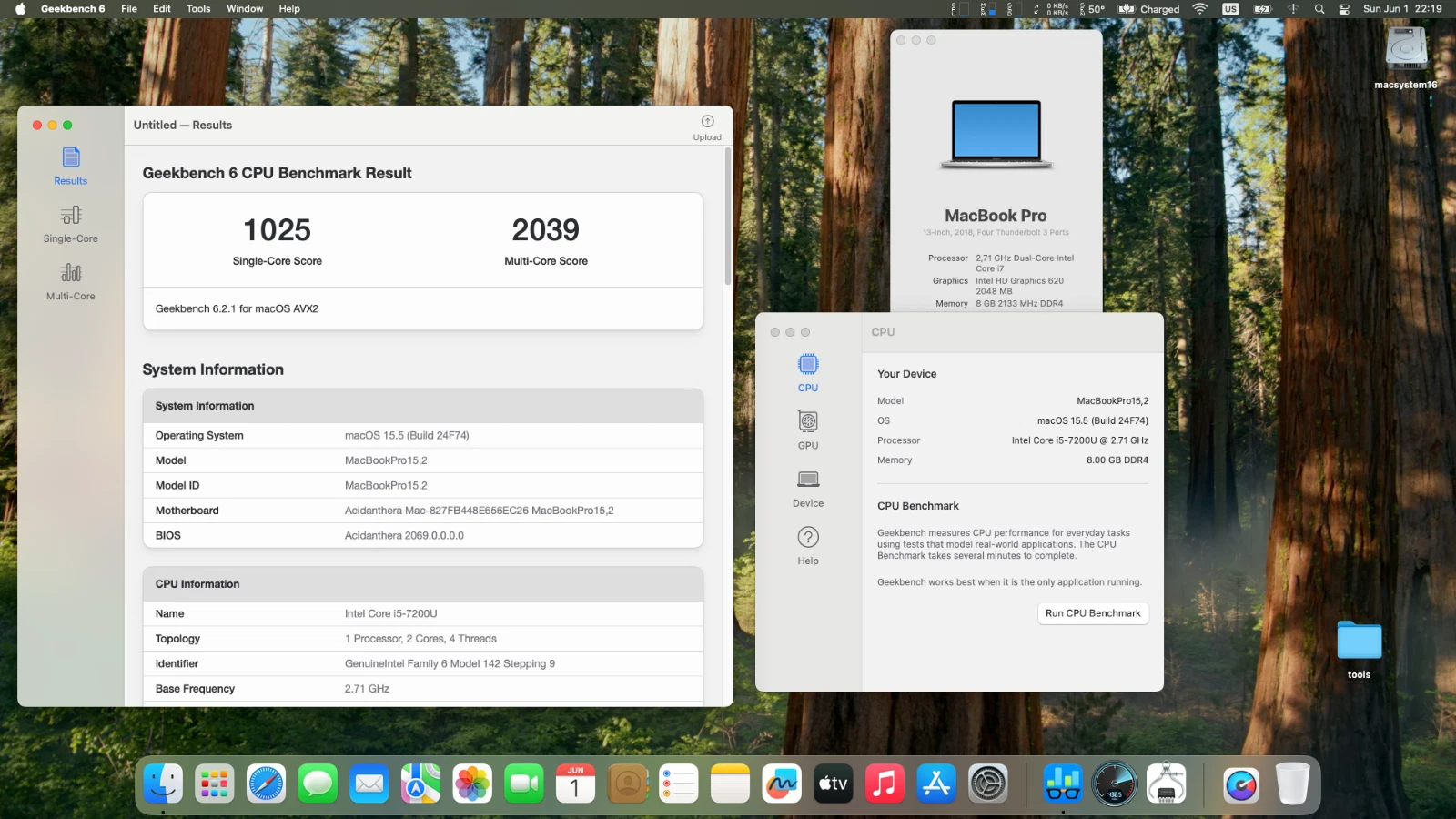This screenshot has width=1456, height=819.
Task: Open the Window menu
Action: pos(245,9)
